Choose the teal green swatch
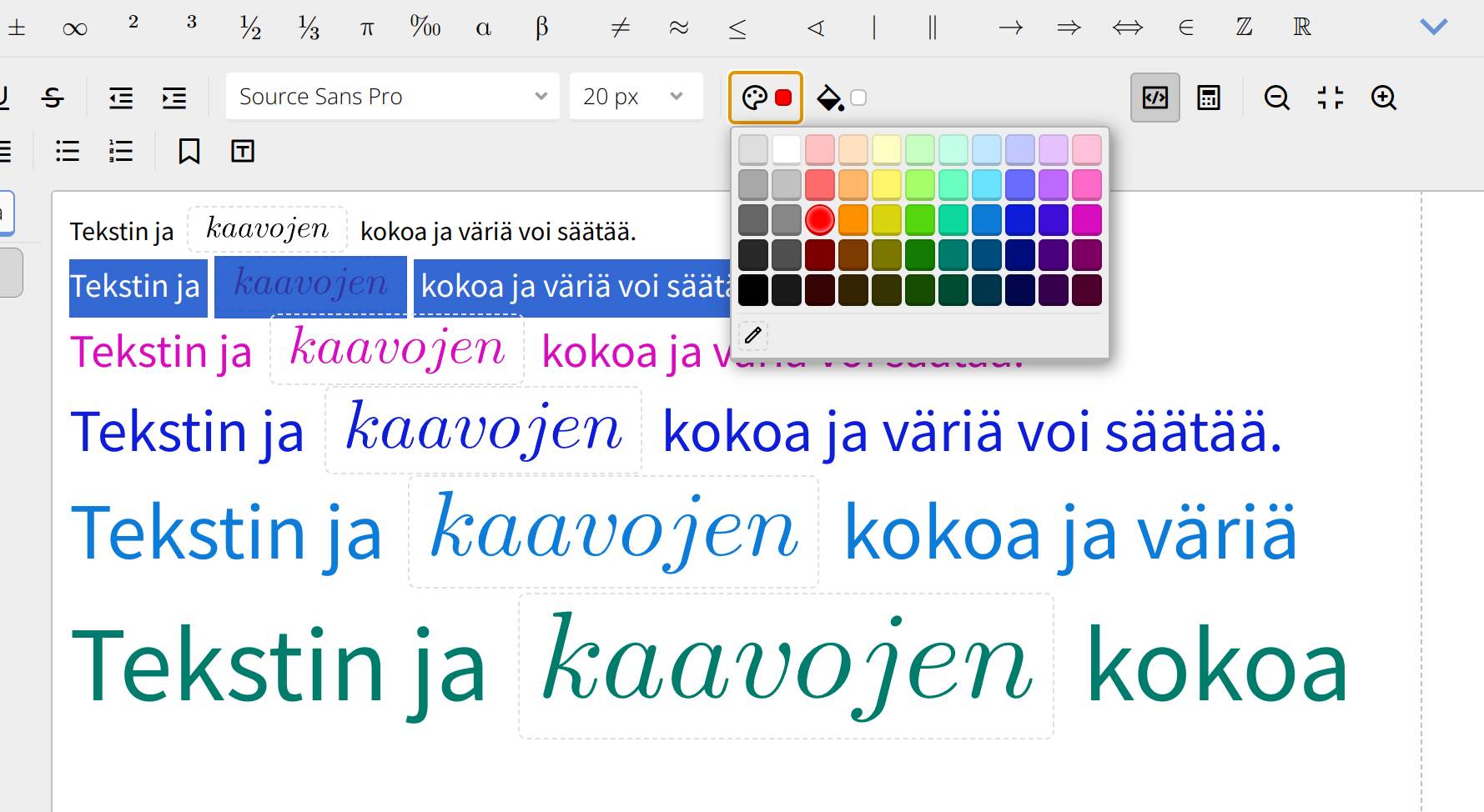This screenshot has width=1484, height=812. click(953, 255)
